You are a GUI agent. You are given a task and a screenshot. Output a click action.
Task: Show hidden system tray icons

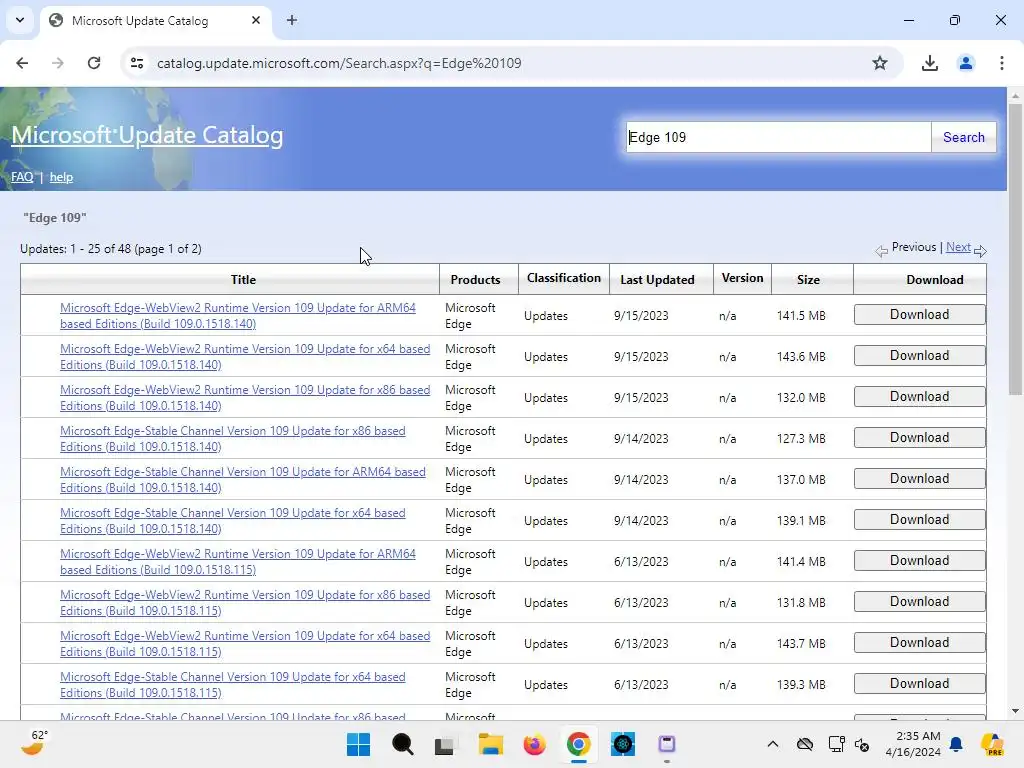(x=773, y=744)
